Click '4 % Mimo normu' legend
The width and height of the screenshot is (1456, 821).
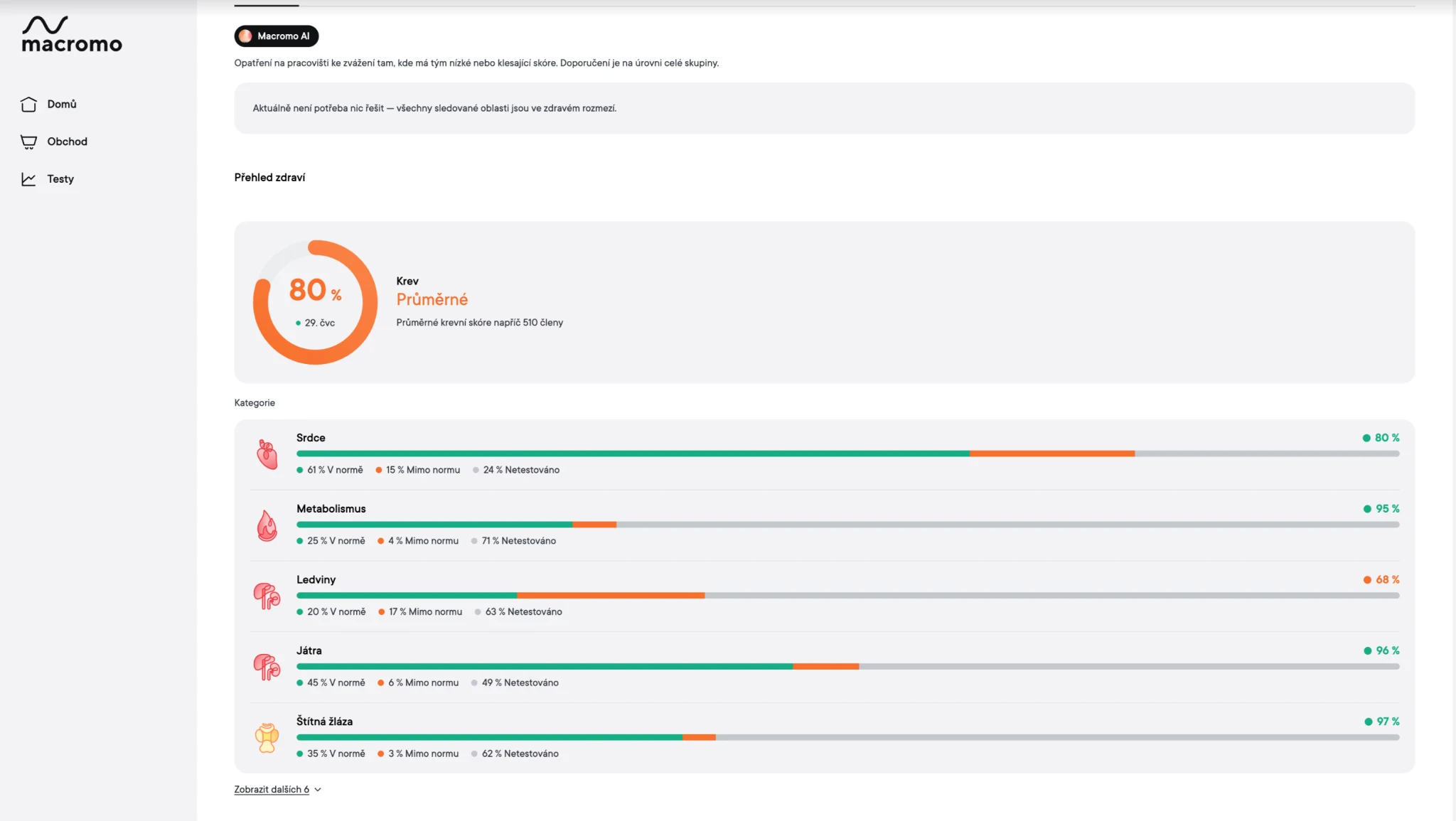point(418,541)
